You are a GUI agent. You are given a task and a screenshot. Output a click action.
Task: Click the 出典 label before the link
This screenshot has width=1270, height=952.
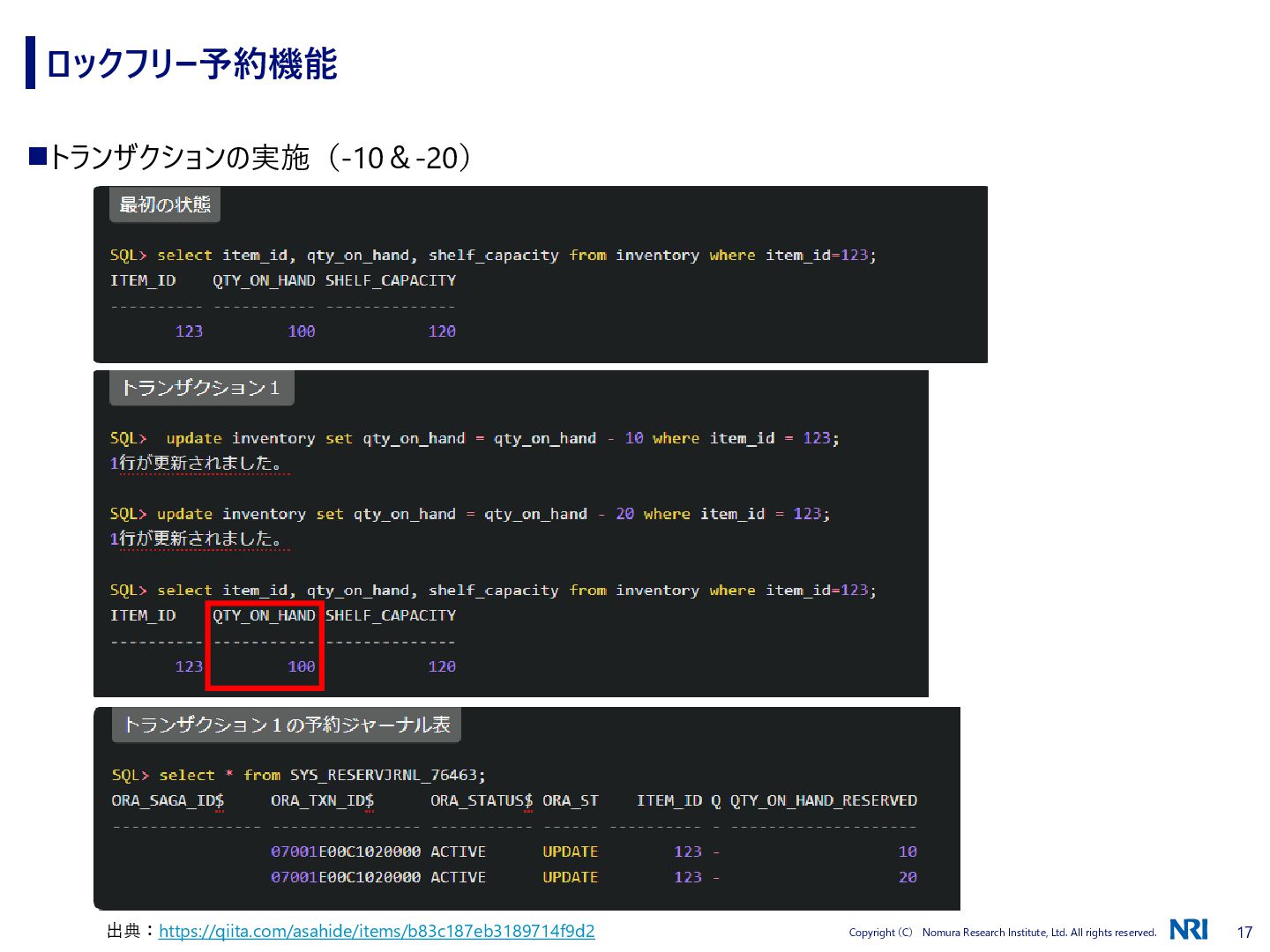pyautogui.click(x=131, y=931)
